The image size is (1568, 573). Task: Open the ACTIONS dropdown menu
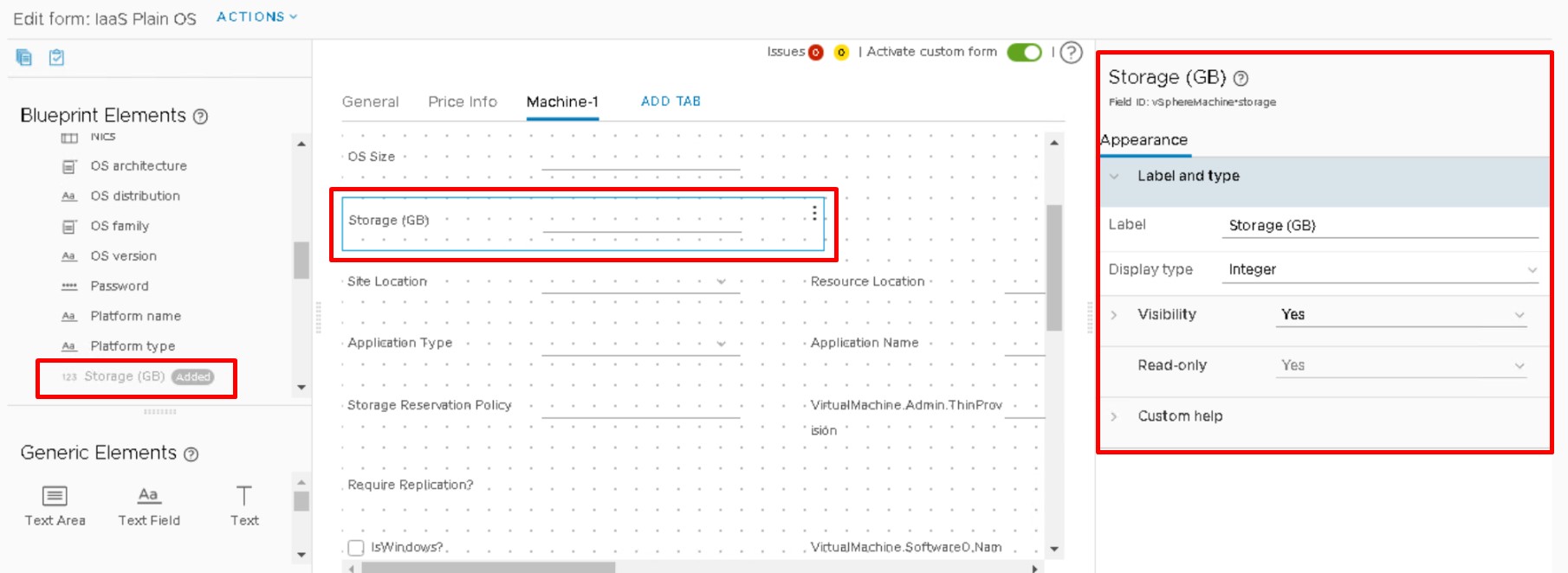pos(256,16)
